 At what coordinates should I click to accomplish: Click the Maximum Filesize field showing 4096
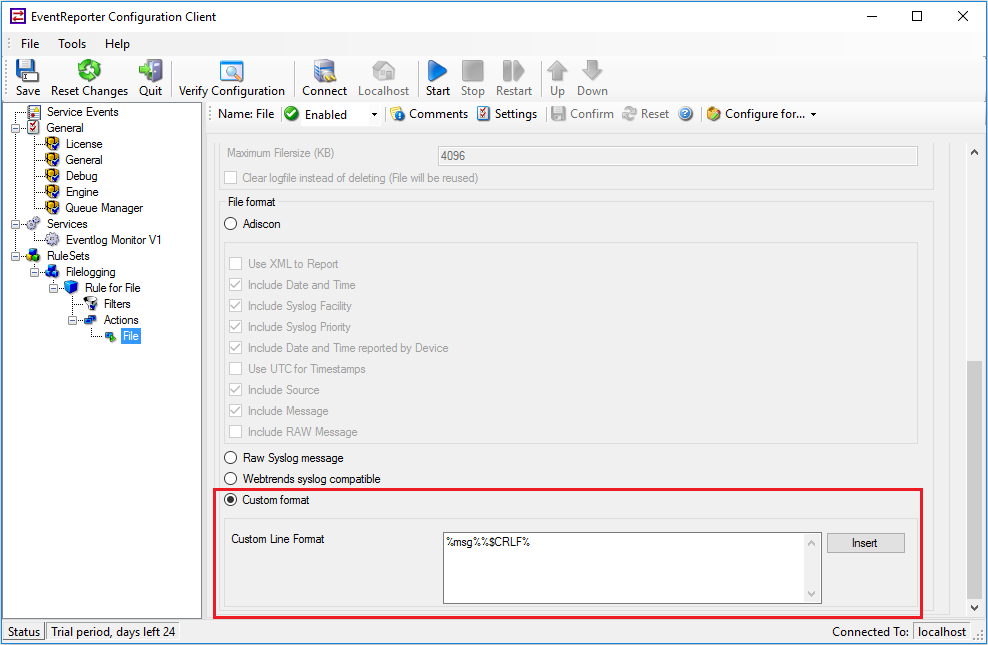(677, 156)
